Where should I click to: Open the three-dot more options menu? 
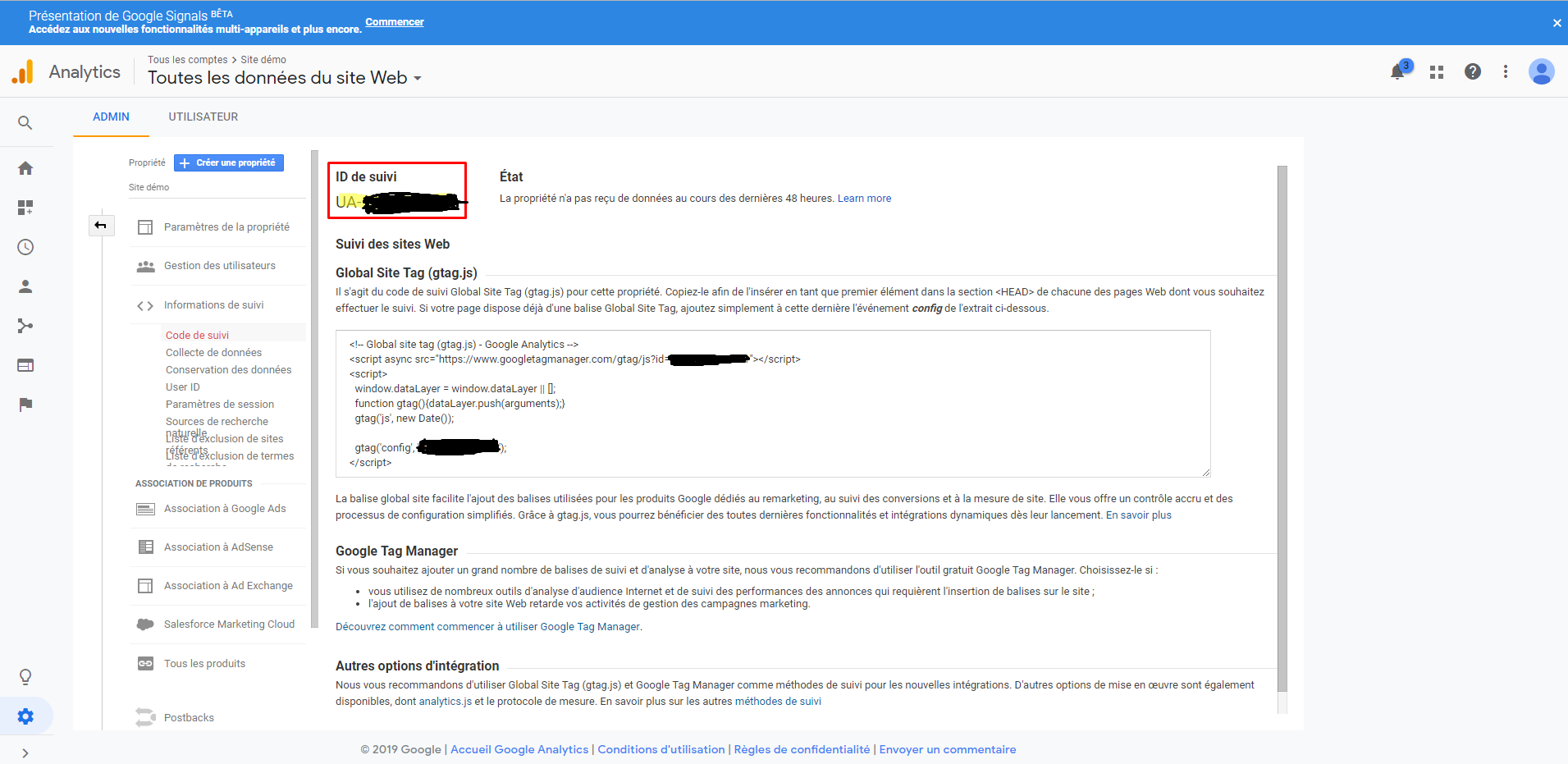pos(1506,71)
